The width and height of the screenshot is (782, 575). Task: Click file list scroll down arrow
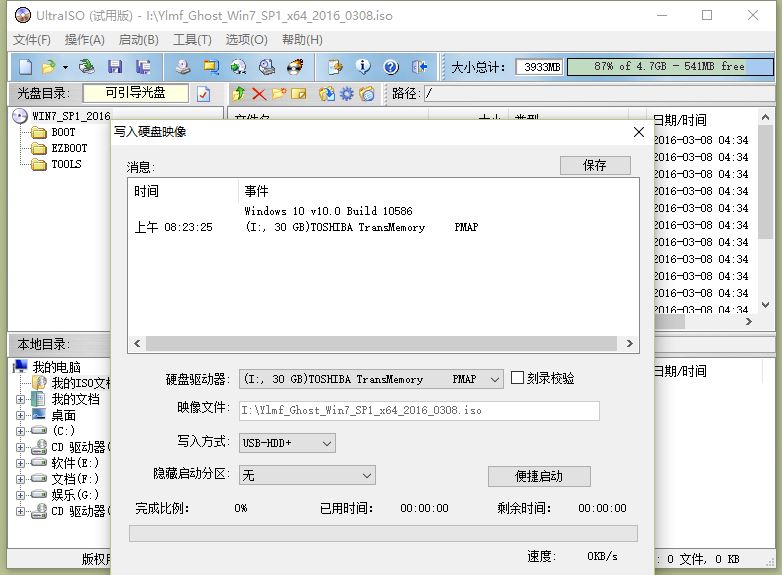pos(766,304)
